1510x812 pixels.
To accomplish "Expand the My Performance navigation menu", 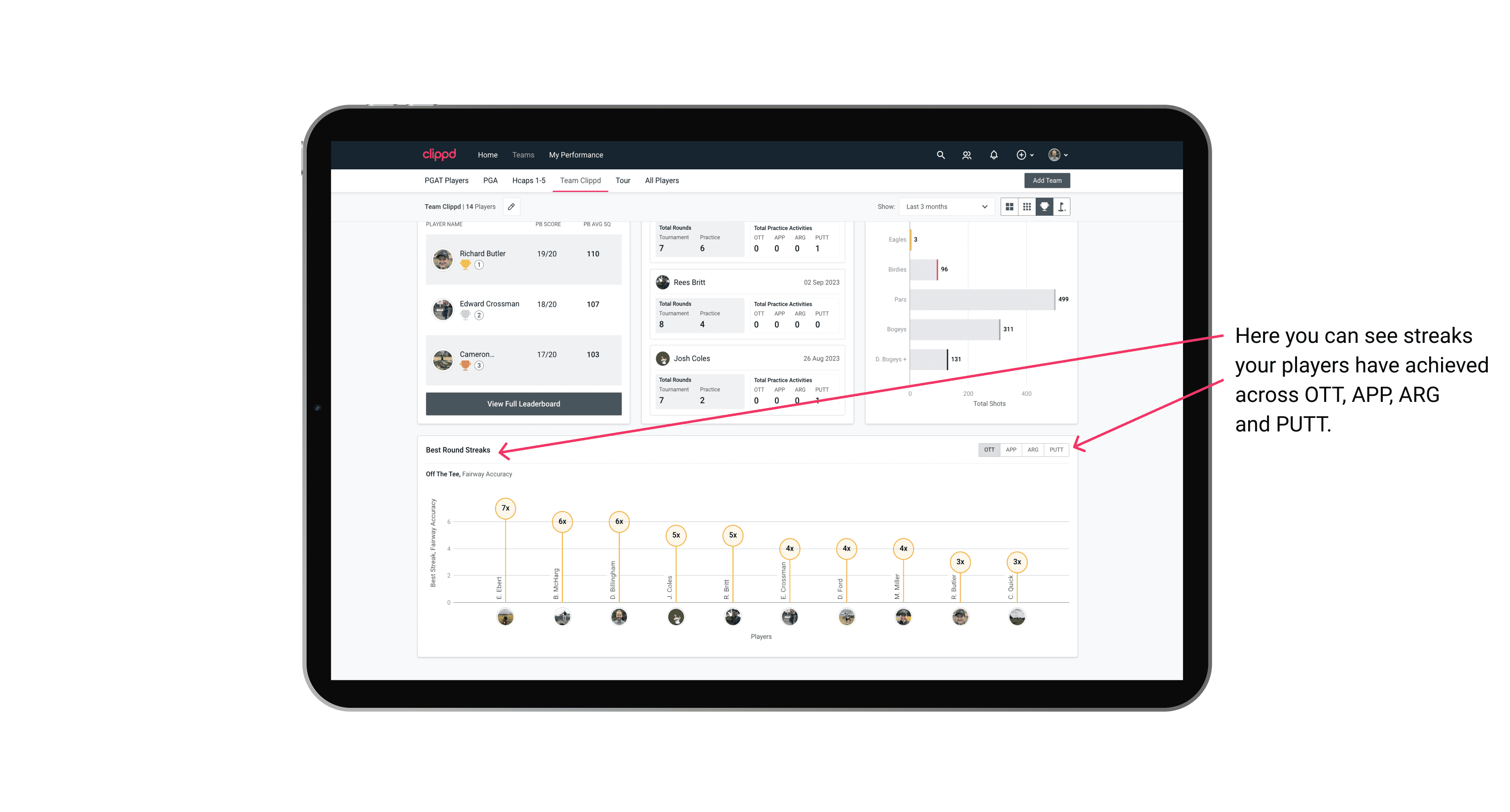I will 576,155.
